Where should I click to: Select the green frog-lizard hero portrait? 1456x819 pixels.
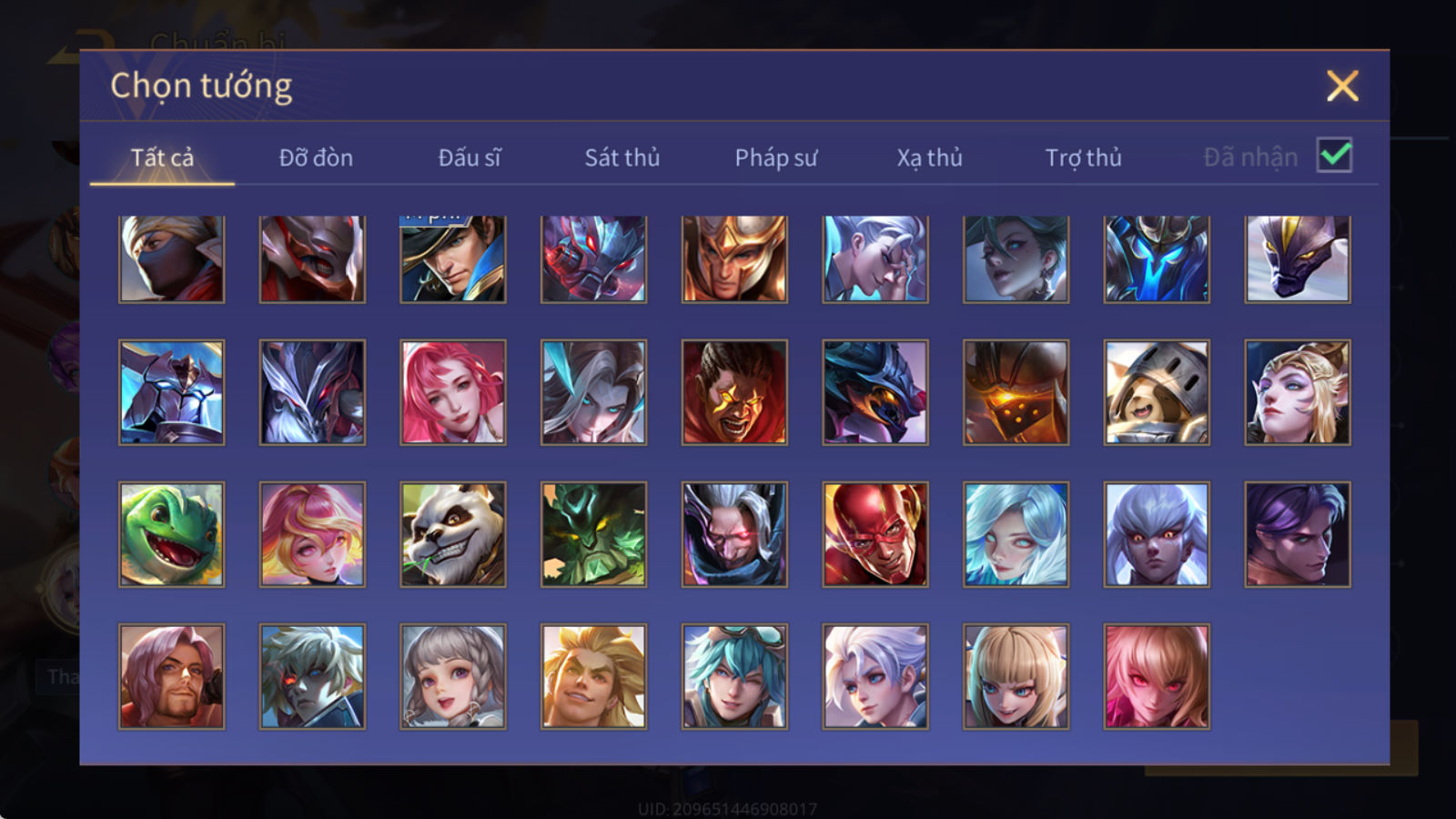171,534
